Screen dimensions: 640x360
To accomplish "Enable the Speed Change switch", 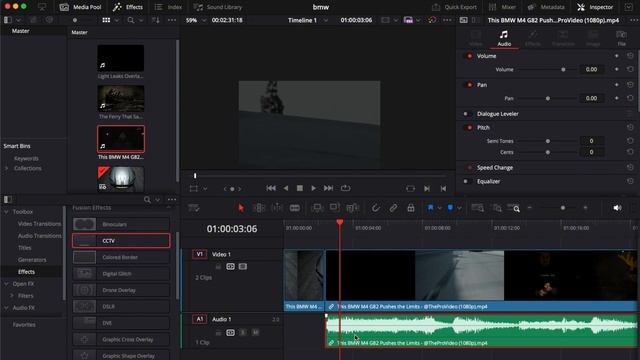I will pos(469,168).
